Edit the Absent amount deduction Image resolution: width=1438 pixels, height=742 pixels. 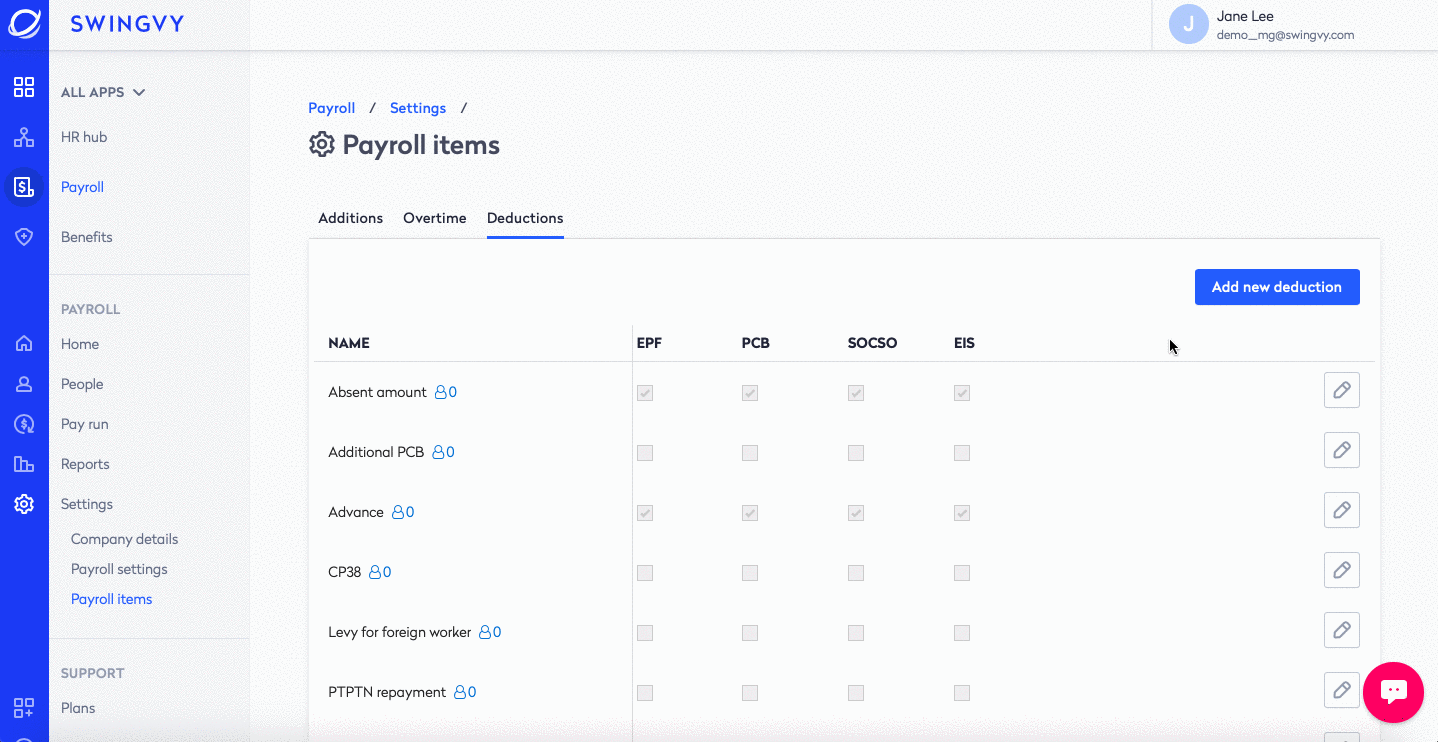(x=1342, y=390)
